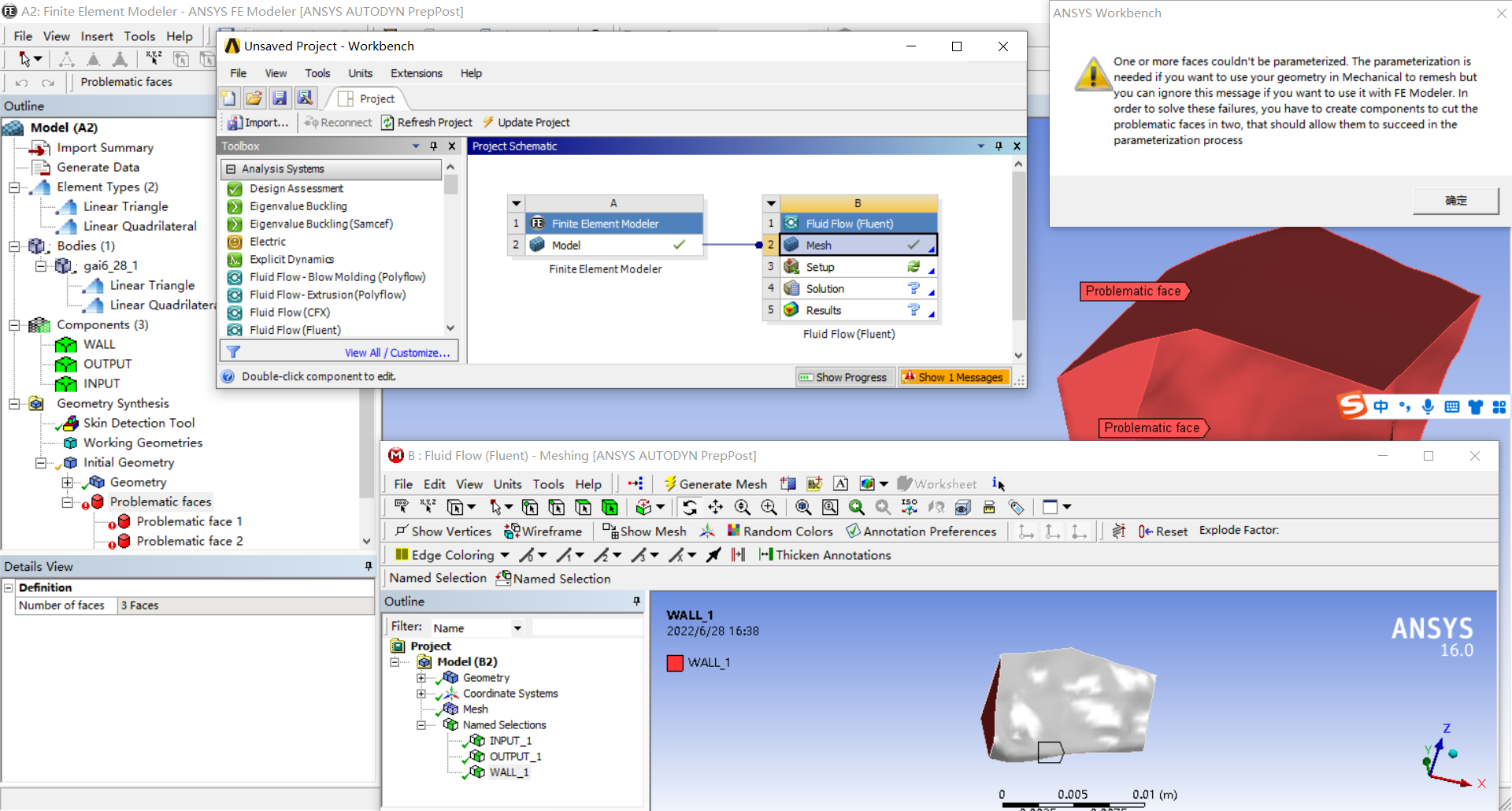Select the pan tool in Meshing toolbar
This screenshot has height=811, width=1512.
[x=716, y=507]
